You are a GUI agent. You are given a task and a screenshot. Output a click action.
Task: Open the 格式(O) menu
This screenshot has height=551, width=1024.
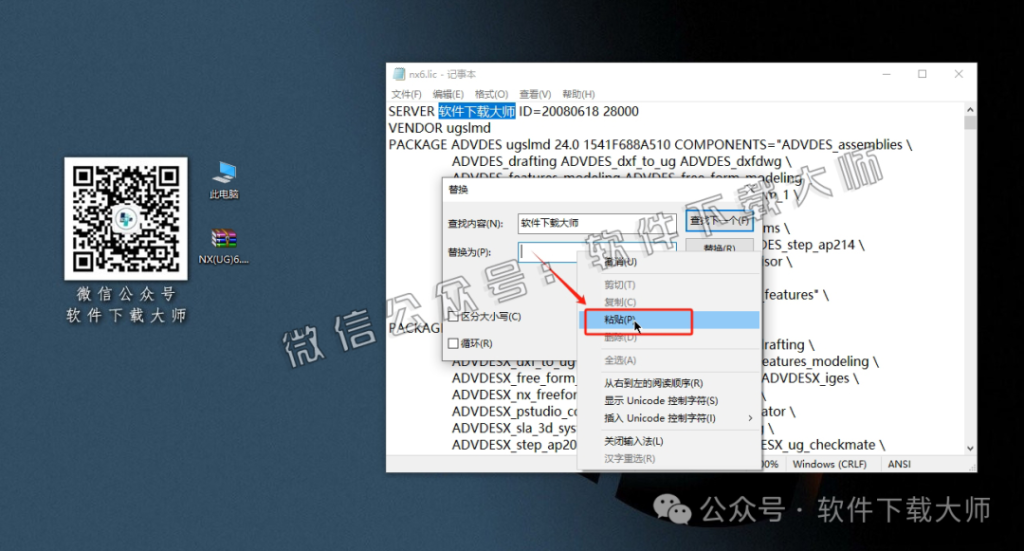pos(491,94)
